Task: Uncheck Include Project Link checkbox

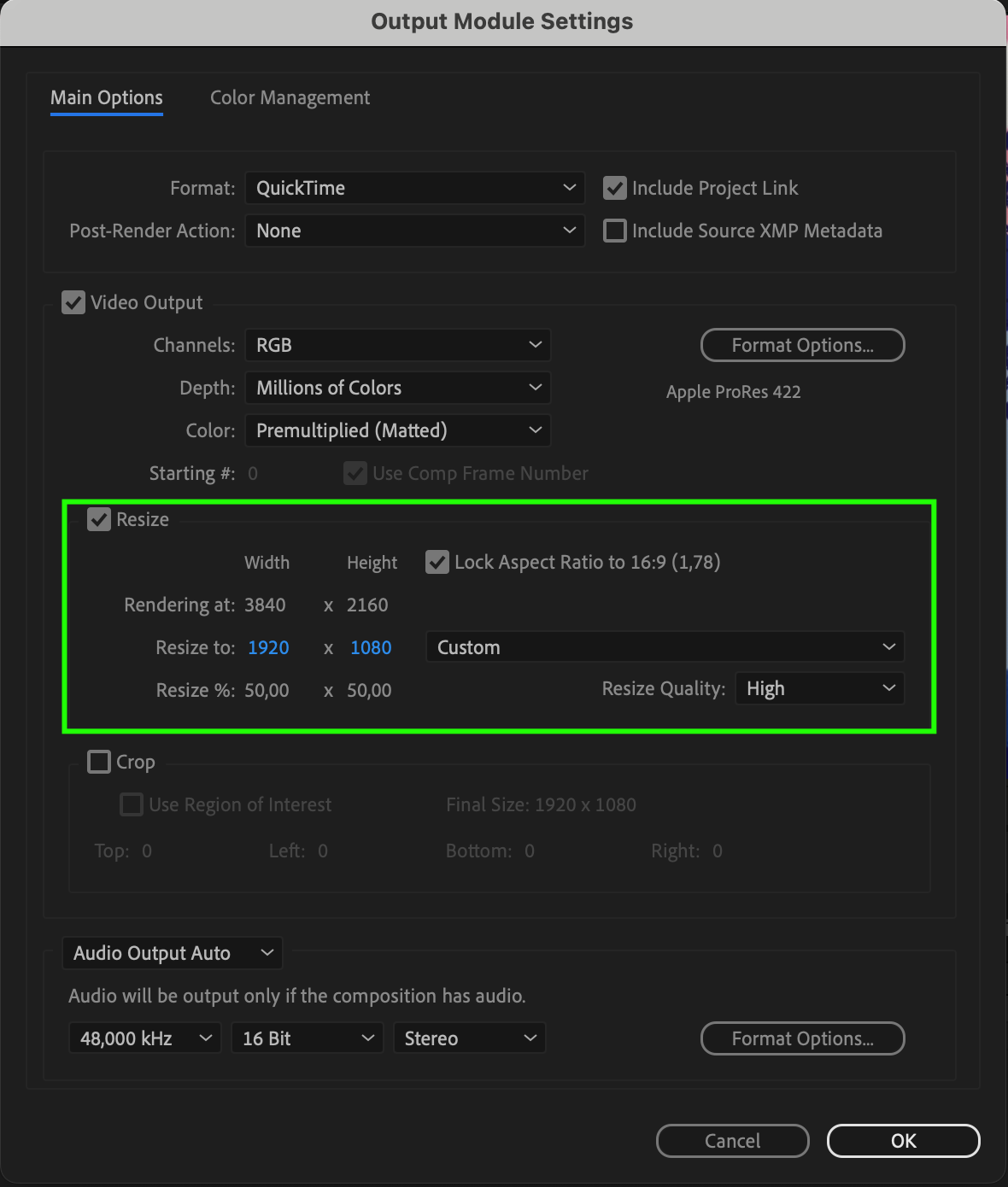Action: click(x=615, y=188)
